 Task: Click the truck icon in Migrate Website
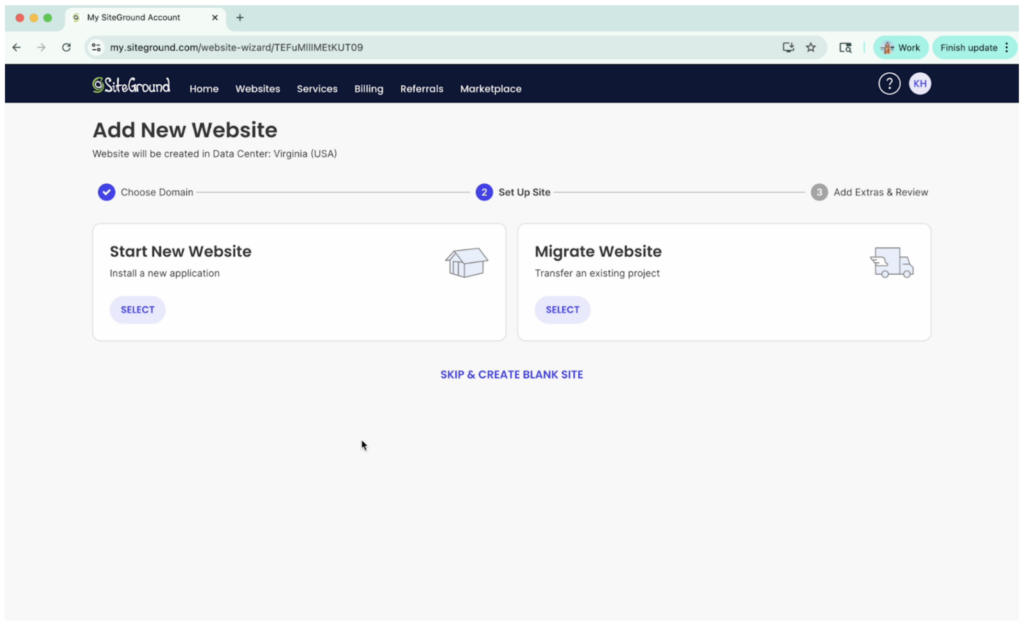pos(891,263)
